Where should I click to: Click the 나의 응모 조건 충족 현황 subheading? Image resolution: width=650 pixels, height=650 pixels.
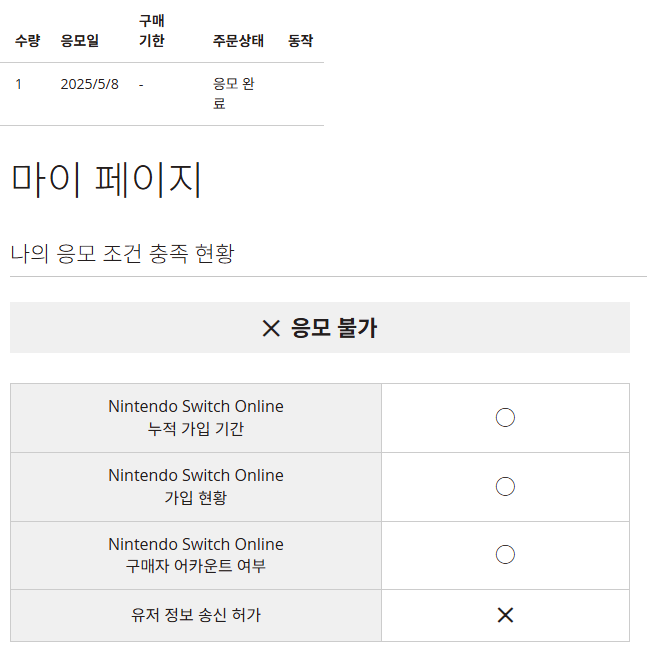(122, 253)
